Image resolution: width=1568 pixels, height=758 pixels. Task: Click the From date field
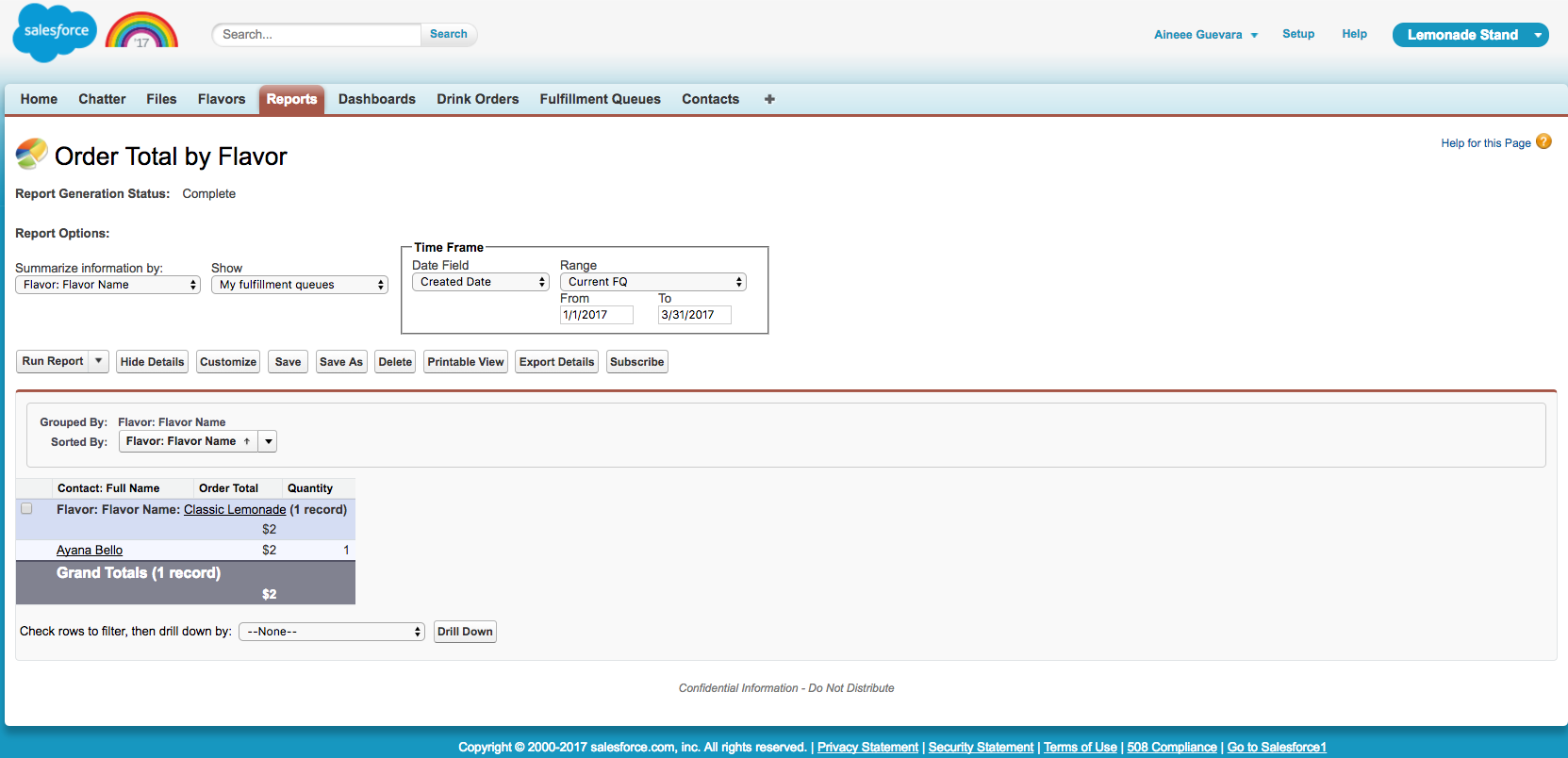(597, 315)
